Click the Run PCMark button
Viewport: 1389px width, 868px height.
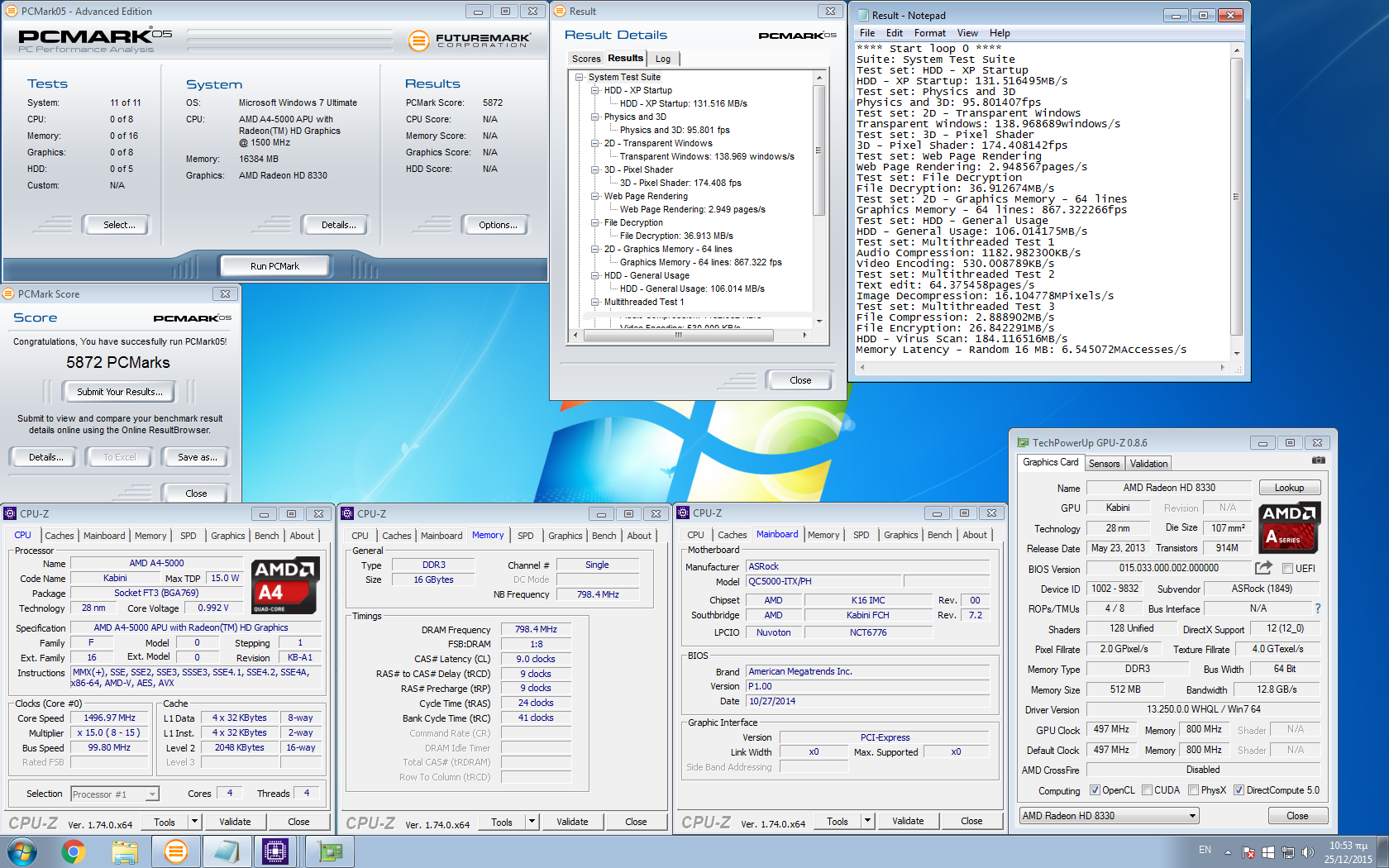[274, 266]
